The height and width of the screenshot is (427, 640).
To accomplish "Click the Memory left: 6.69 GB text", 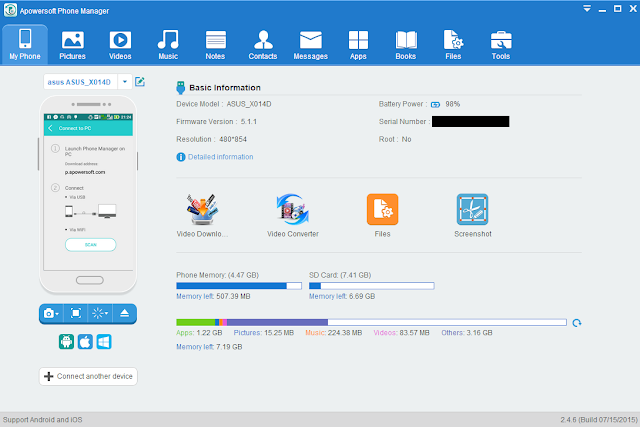I will [x=342, y=296].
